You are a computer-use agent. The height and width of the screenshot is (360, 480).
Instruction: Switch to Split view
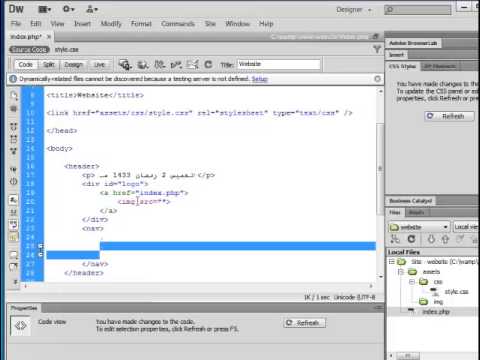[x=49, y=64]
